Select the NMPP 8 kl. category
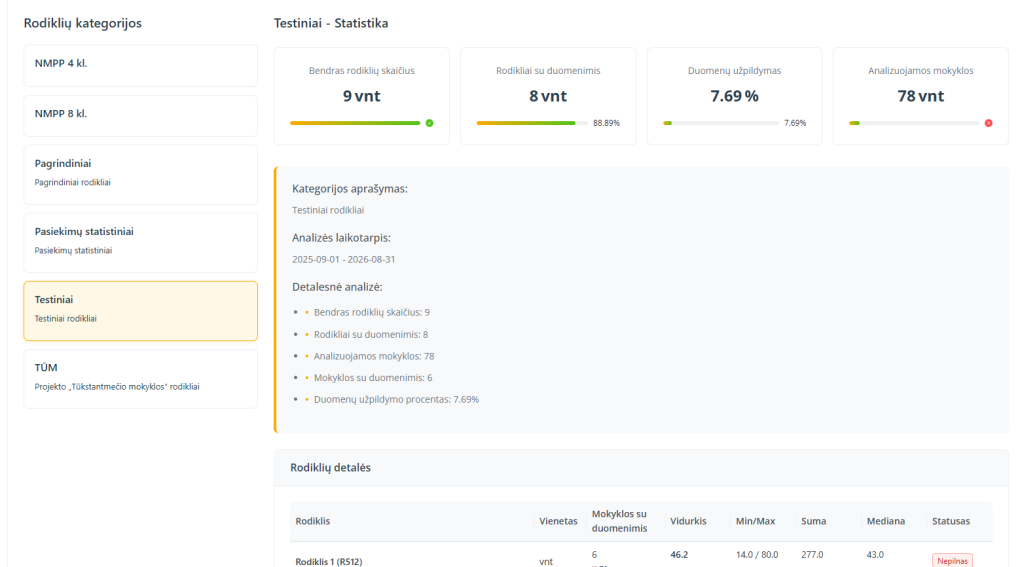Screen dimensions: 1024x567 [140, 115]
